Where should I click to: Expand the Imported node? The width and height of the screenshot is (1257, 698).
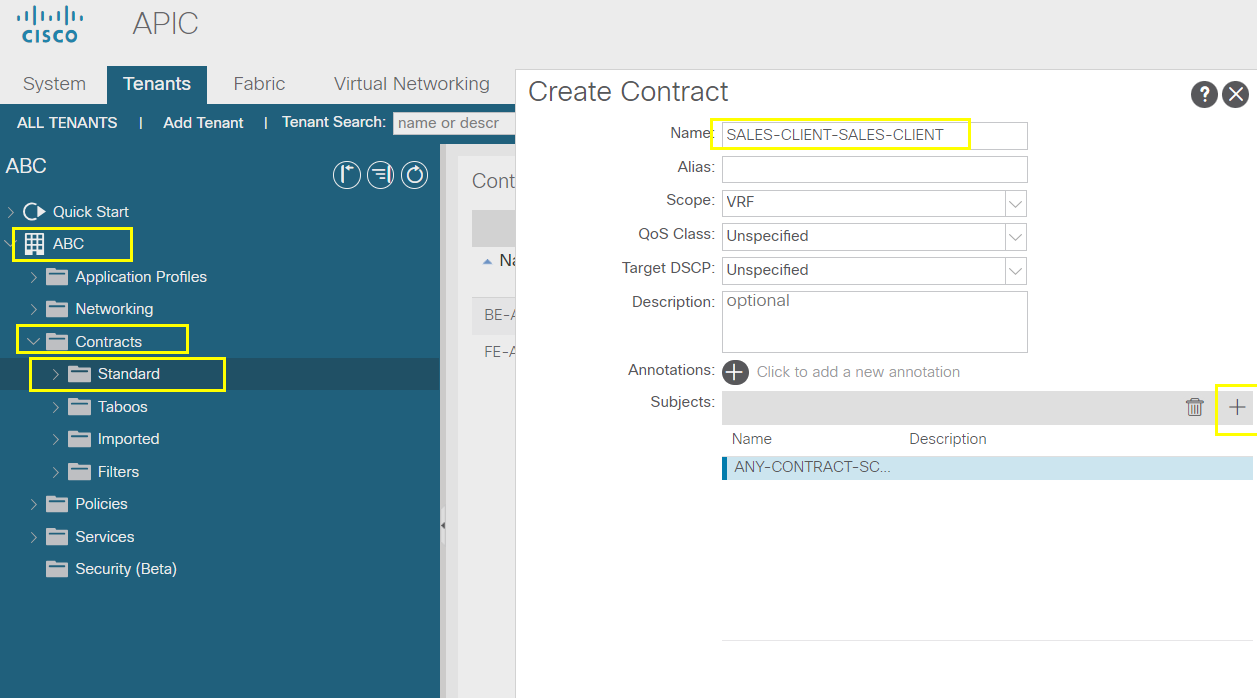56,438
